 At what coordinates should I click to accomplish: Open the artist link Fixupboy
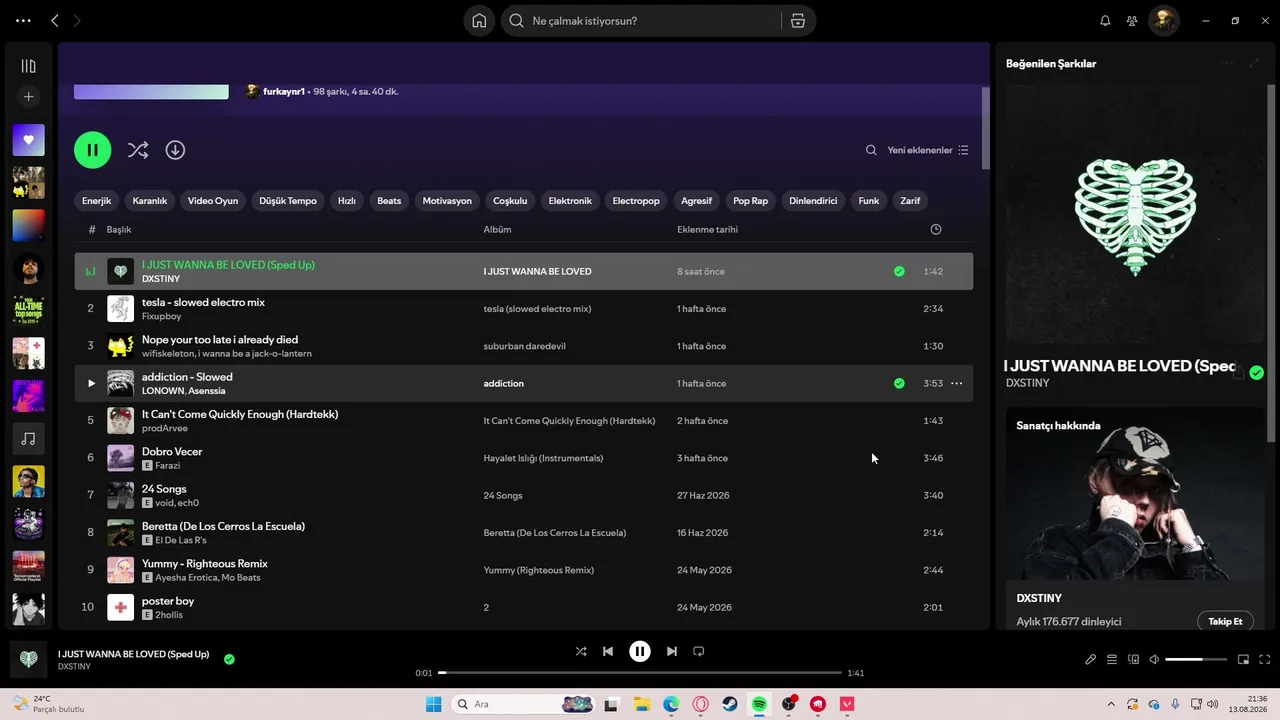162,316
